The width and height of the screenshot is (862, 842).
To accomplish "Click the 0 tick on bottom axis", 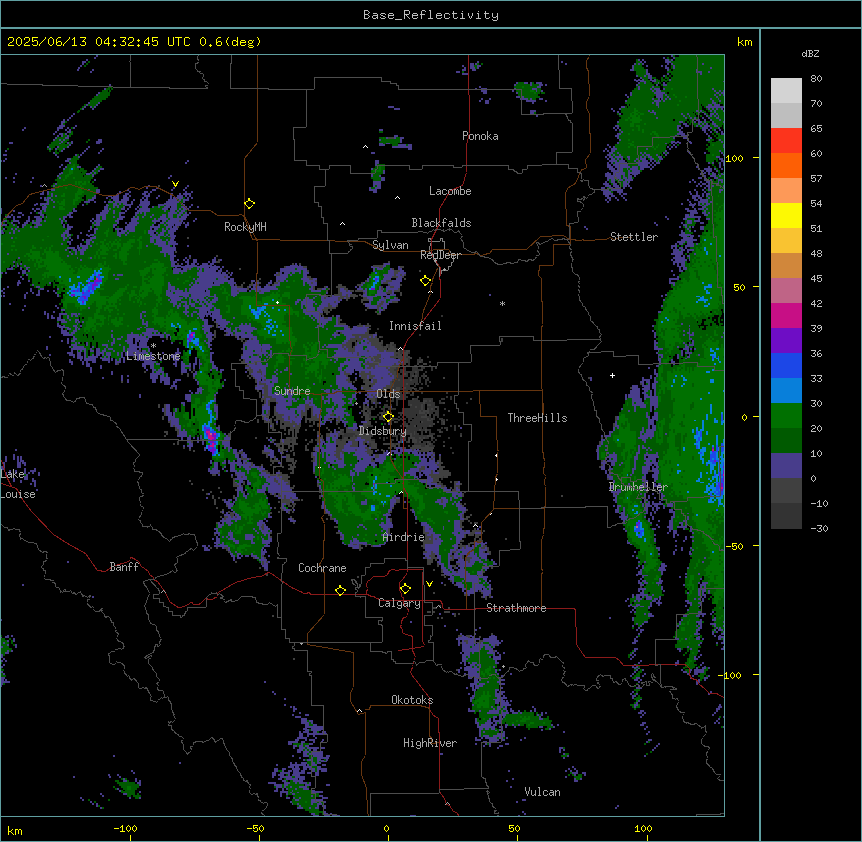I will coord(386,828).
